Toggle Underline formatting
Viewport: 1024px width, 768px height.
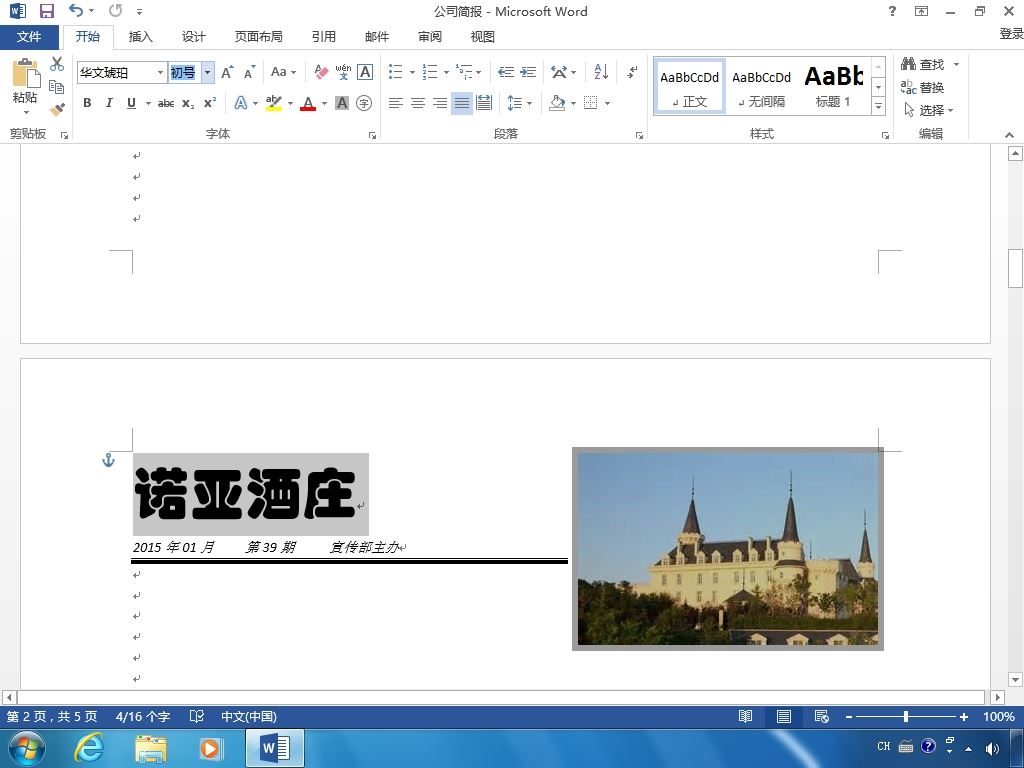(131, 103)
